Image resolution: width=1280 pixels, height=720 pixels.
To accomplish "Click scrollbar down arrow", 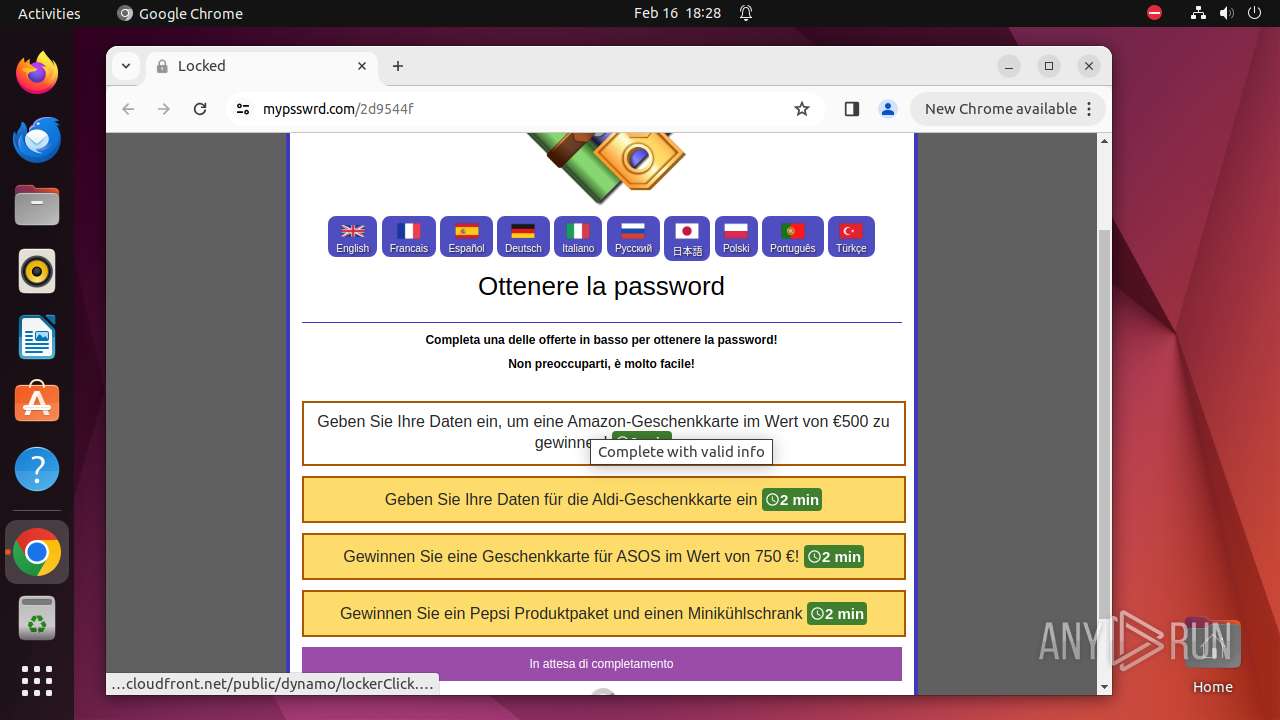I will tap(1104, 687).
